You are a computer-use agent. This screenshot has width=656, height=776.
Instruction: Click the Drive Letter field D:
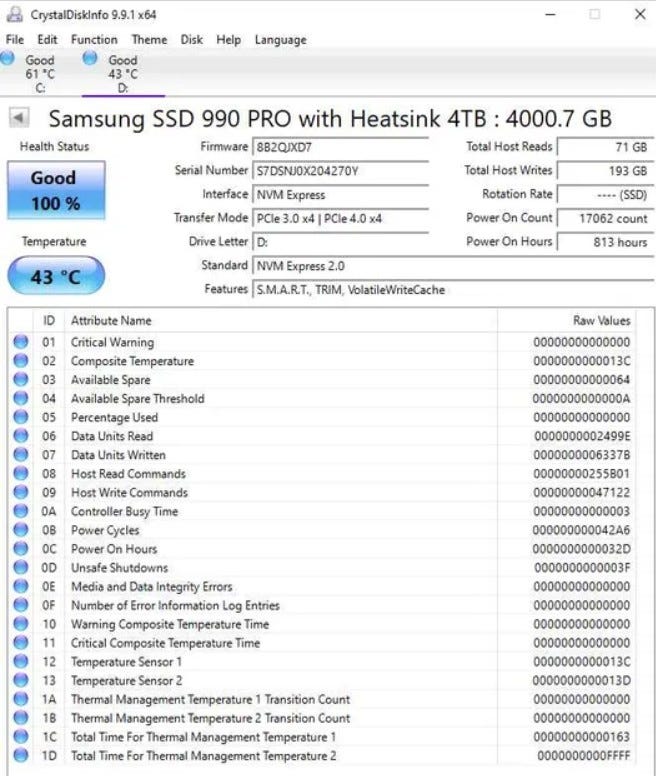[x=340, y=242]
